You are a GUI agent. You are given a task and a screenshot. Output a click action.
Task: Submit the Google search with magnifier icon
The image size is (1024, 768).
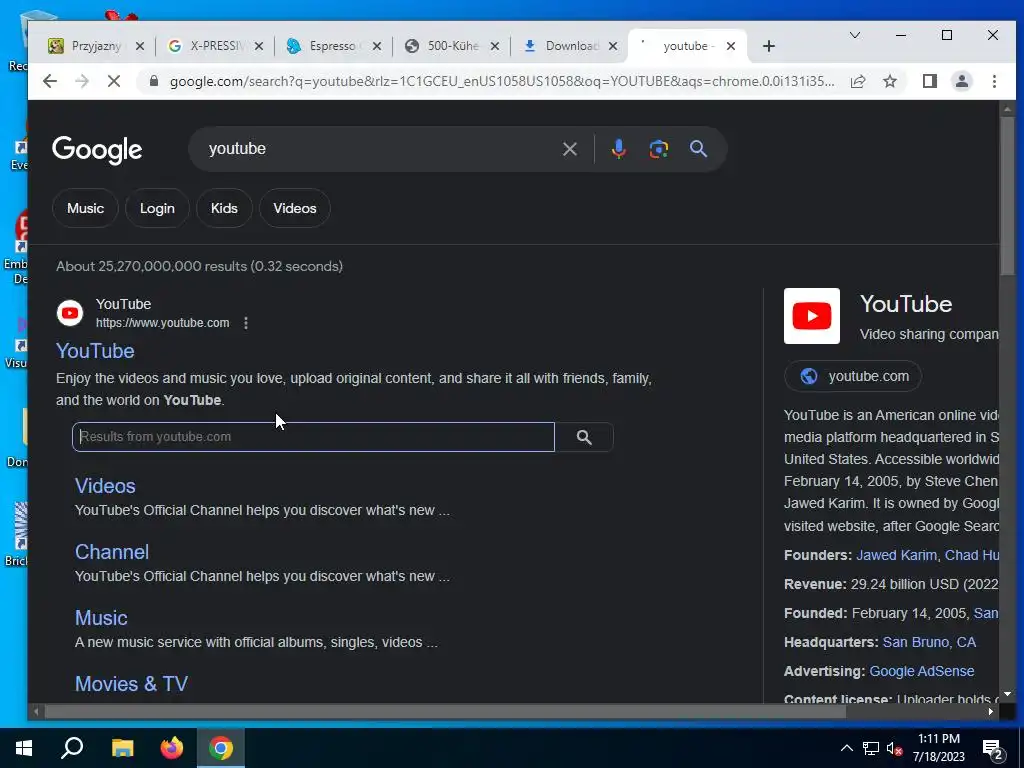click(x=698, y=149)
